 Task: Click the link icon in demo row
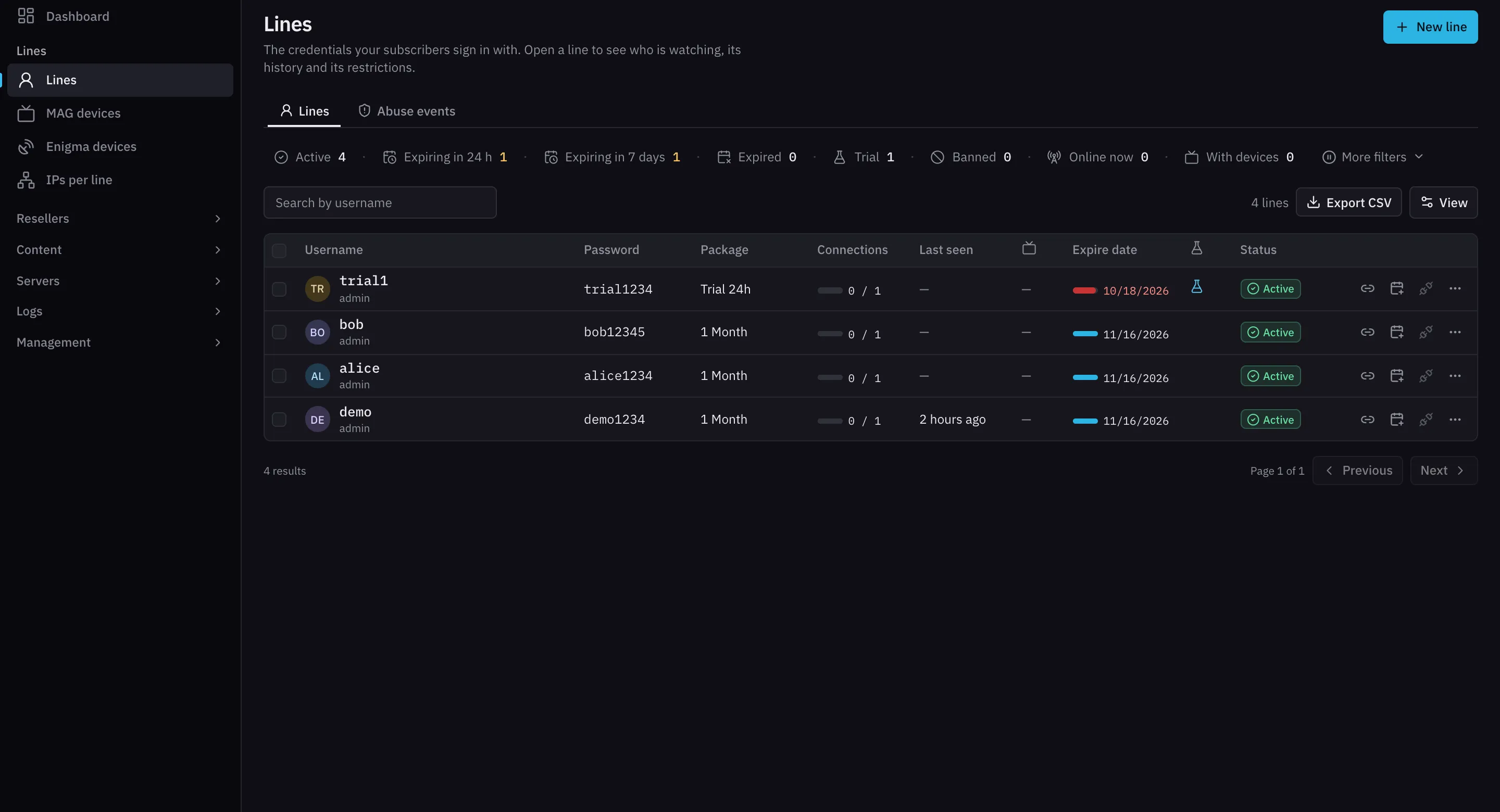(x=1367, y=420)
